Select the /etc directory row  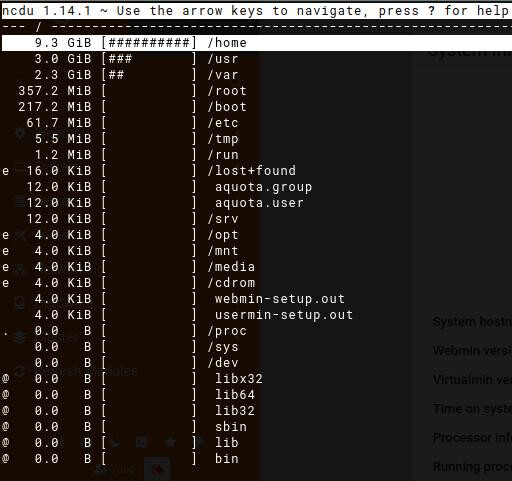pyautogui.click(x=256, y=123)
